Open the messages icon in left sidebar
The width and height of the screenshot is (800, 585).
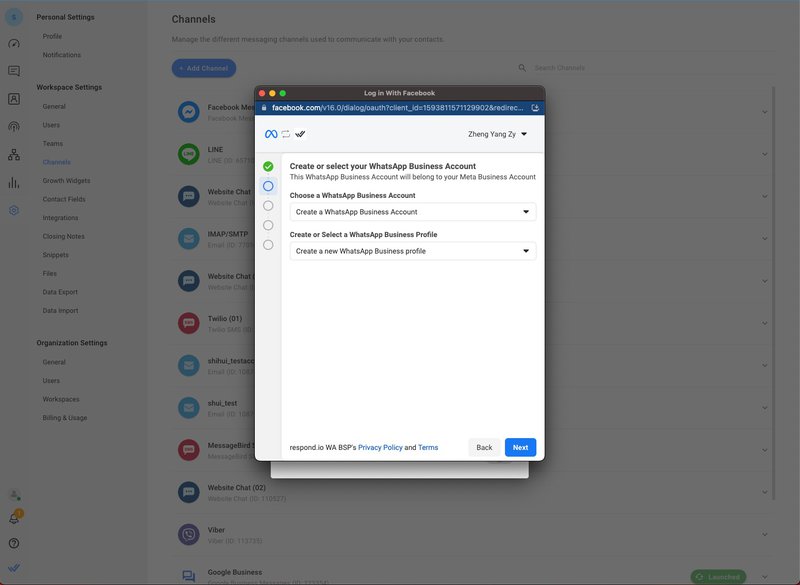pyautogui.click(x=14, y=71)
